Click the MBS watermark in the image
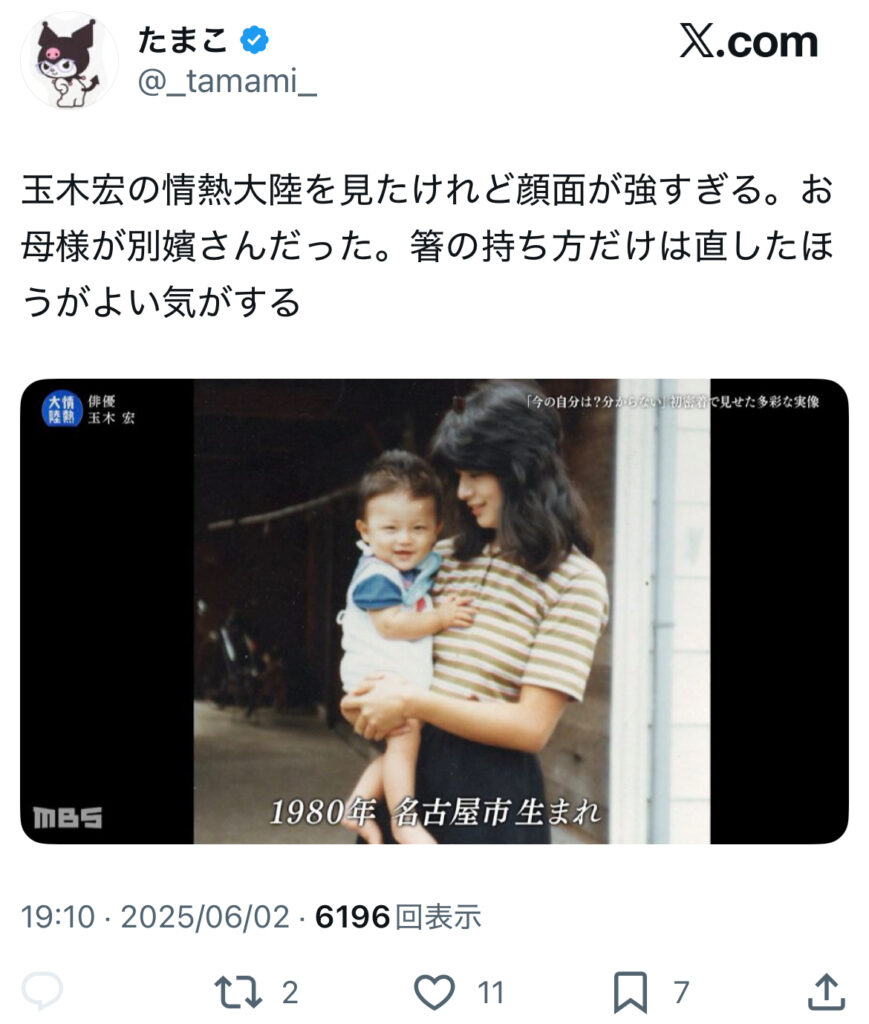Image resolution: width=869 pixels, height=1024 pixels. point(68,817)
